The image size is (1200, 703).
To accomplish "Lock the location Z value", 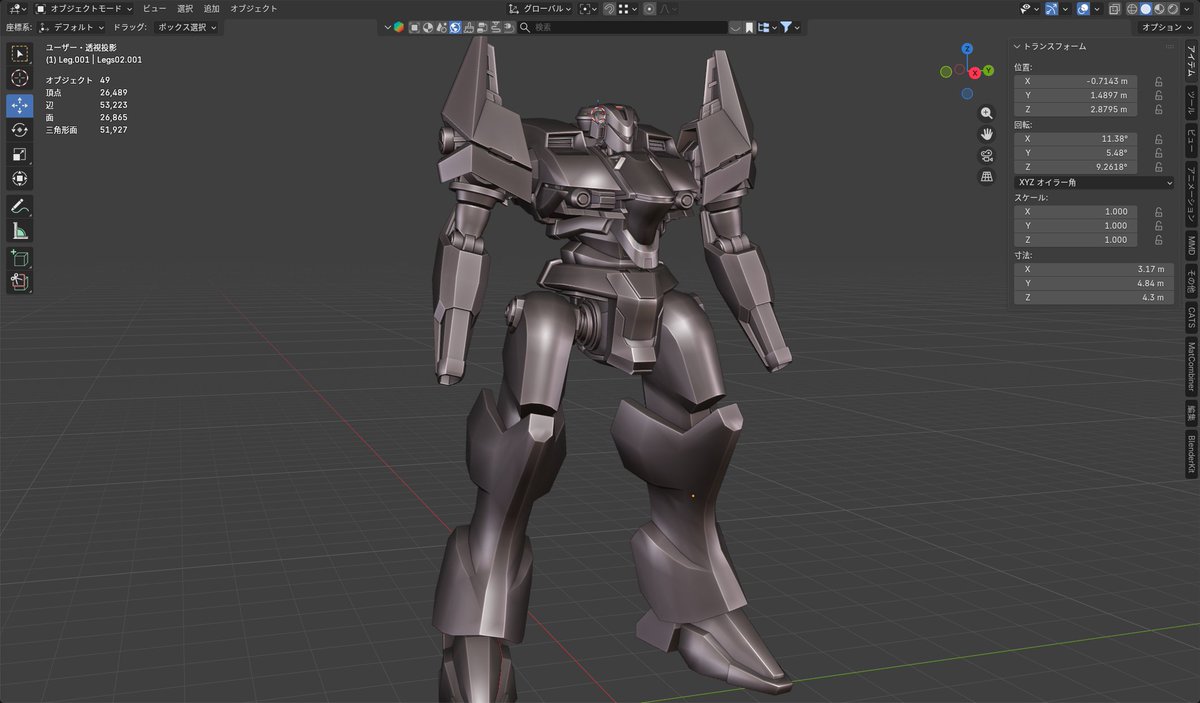I will coord(1158,109).
